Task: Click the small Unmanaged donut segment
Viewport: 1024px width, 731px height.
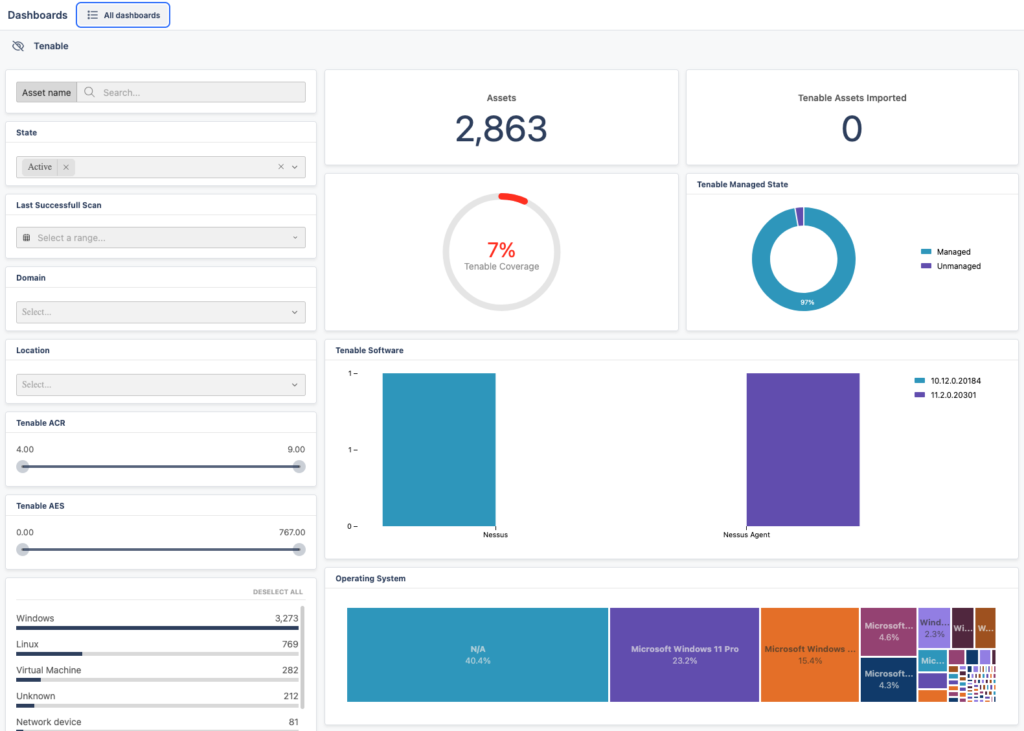Action: pyautogui.click(x=799, y=216)
